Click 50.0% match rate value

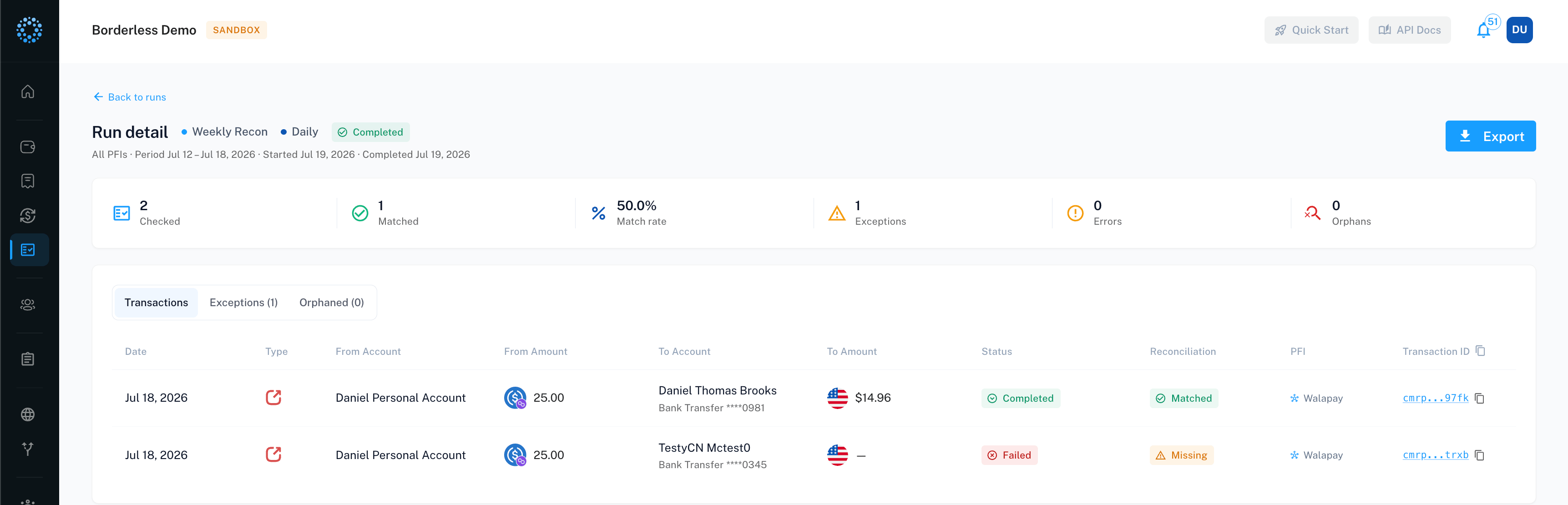(x=637, y=206)
